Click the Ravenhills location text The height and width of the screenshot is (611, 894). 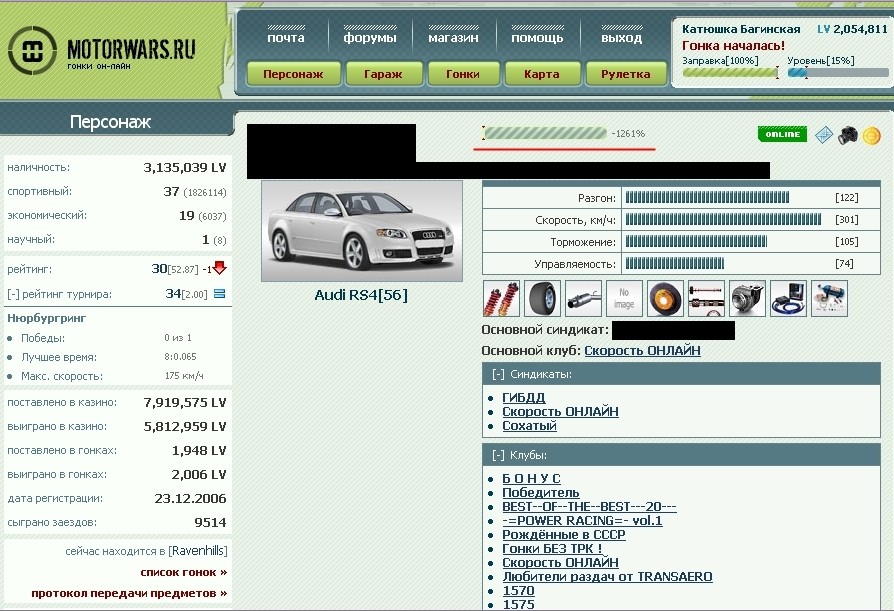tap(197, 551)
